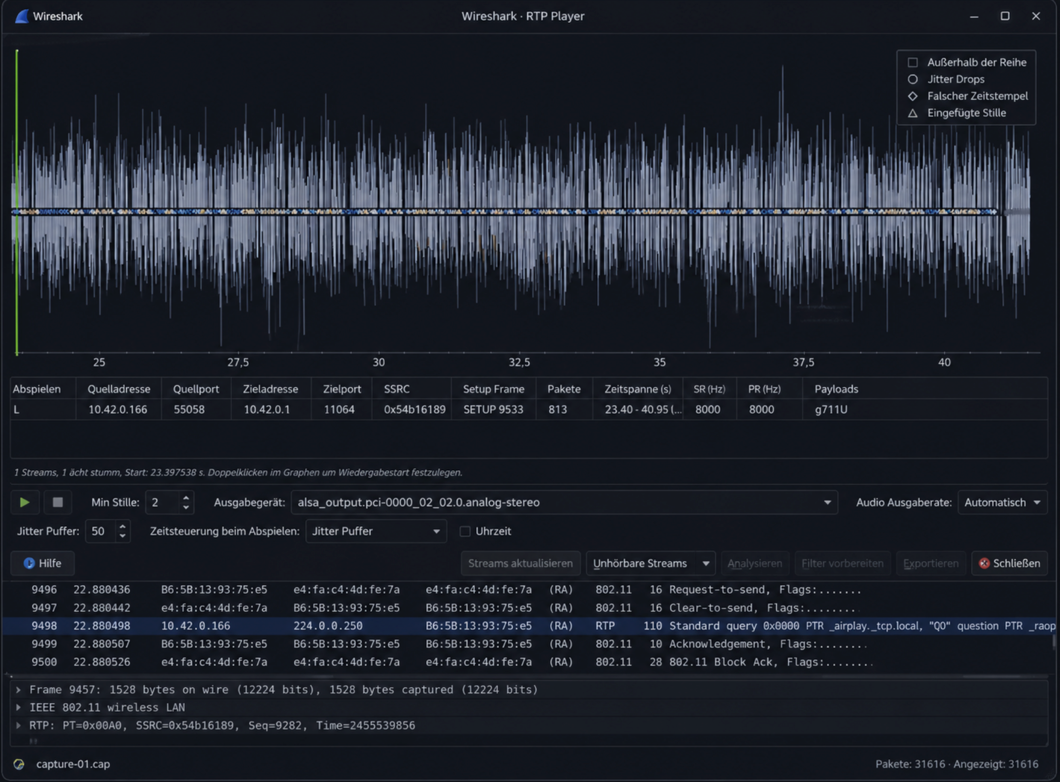This screenshot has height=782, width=1060.
Task: Sort by the Quellport column header
Action: point(196,389)
